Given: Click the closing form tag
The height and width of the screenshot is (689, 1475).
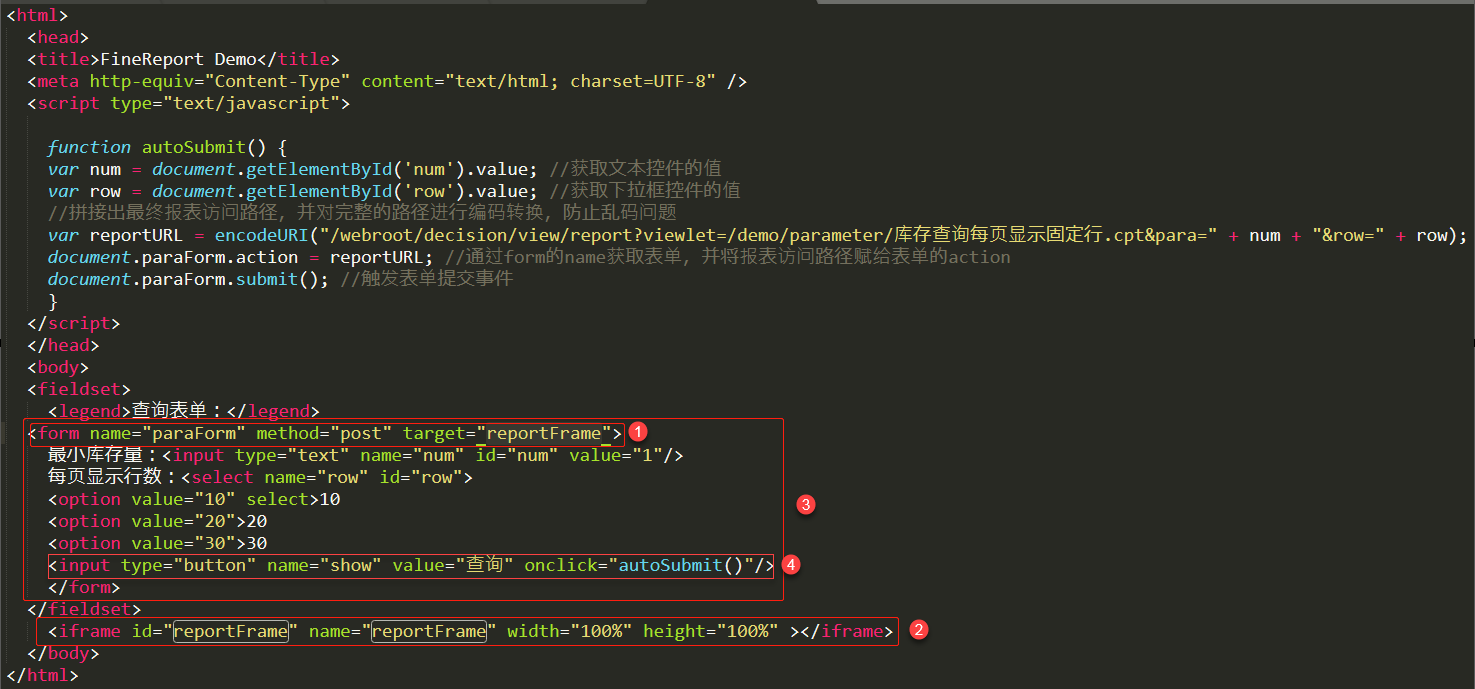Looking at the screenshot, I should tap(84, 587).
